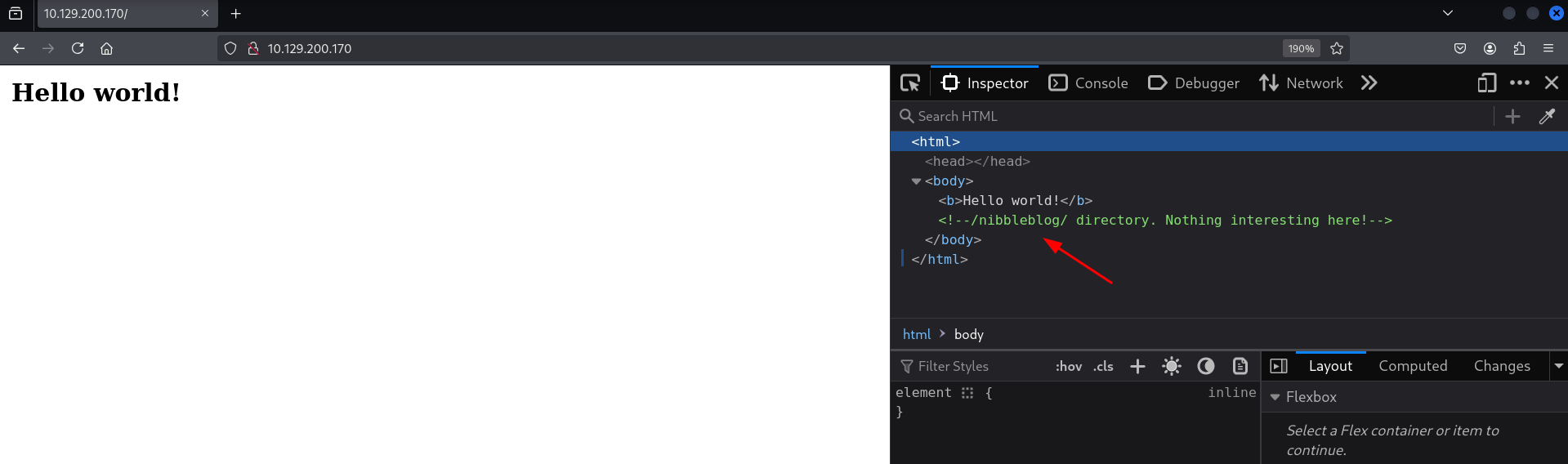This screenshot has height=464, width=1568.
Task: Reload the current page
Action: click(x=78, y=49)
